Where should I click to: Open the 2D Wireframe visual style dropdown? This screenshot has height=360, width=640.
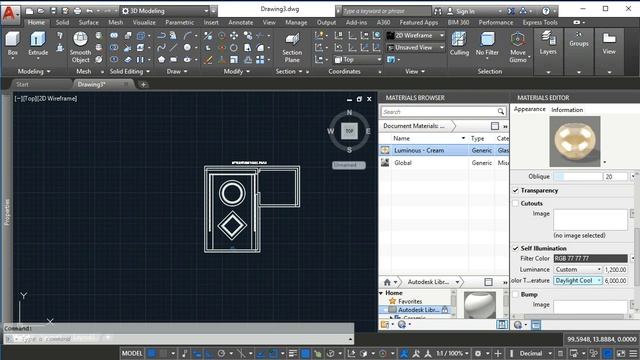click(x=415, y=36)
